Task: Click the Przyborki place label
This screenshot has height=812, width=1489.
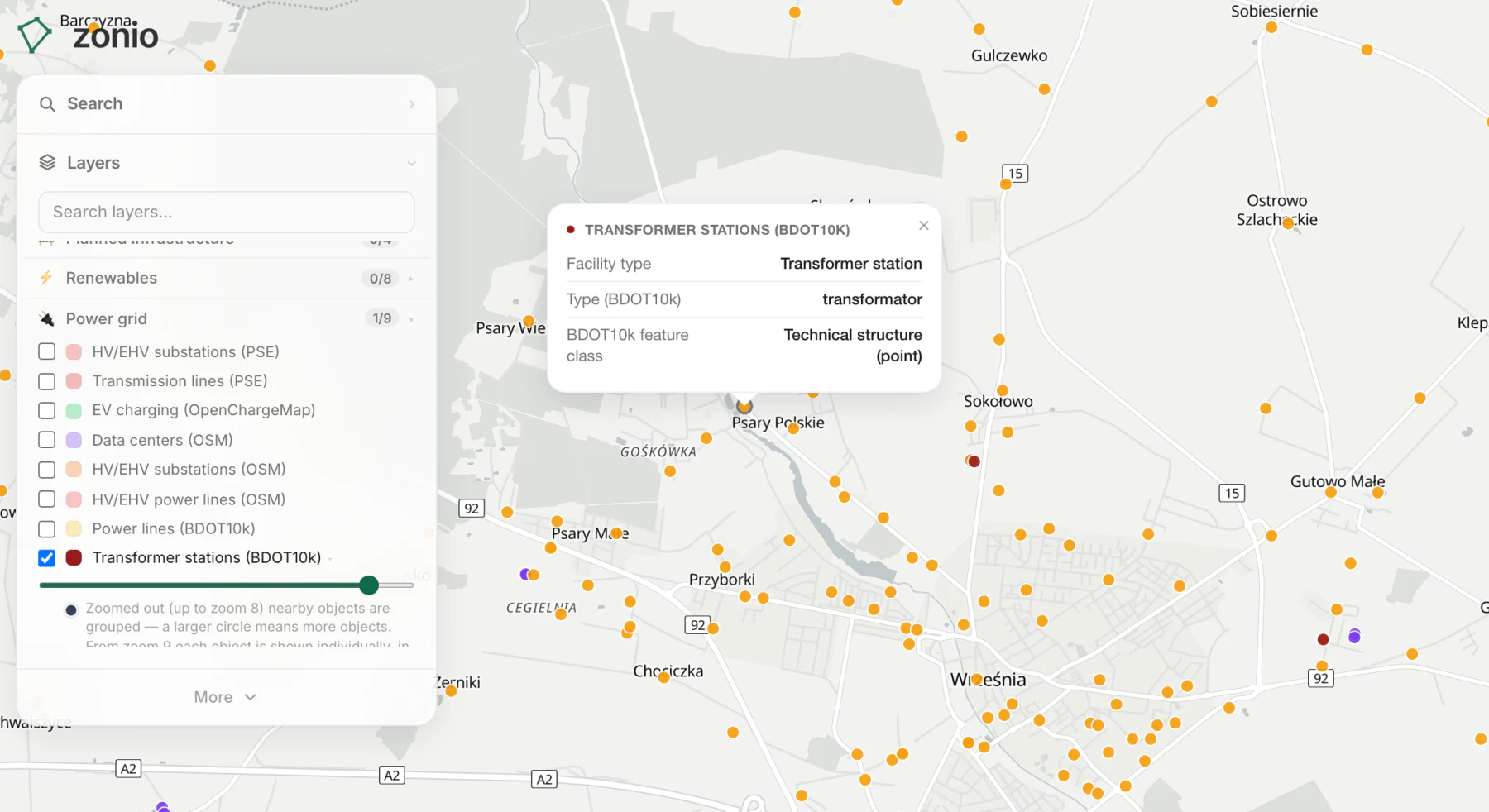Action: pyautogui.click(x=722, y=580)
